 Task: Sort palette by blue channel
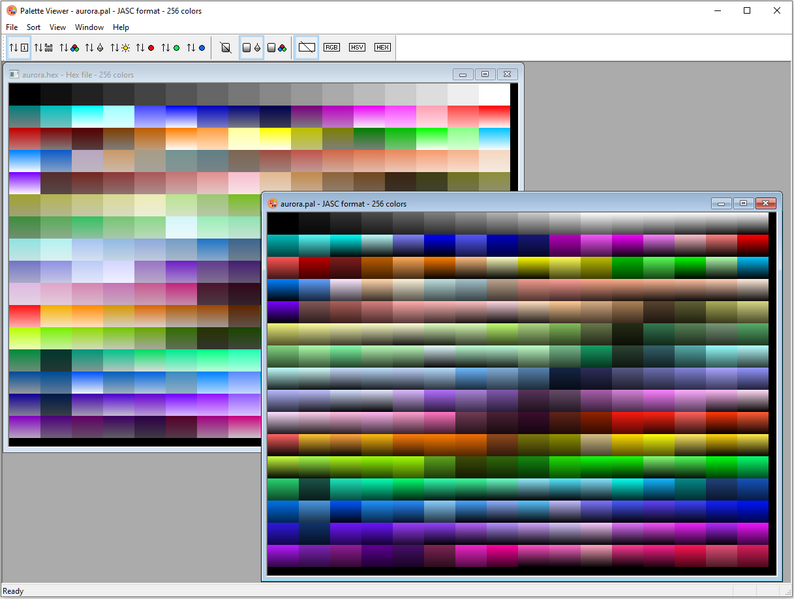click(x=196, y=48)
